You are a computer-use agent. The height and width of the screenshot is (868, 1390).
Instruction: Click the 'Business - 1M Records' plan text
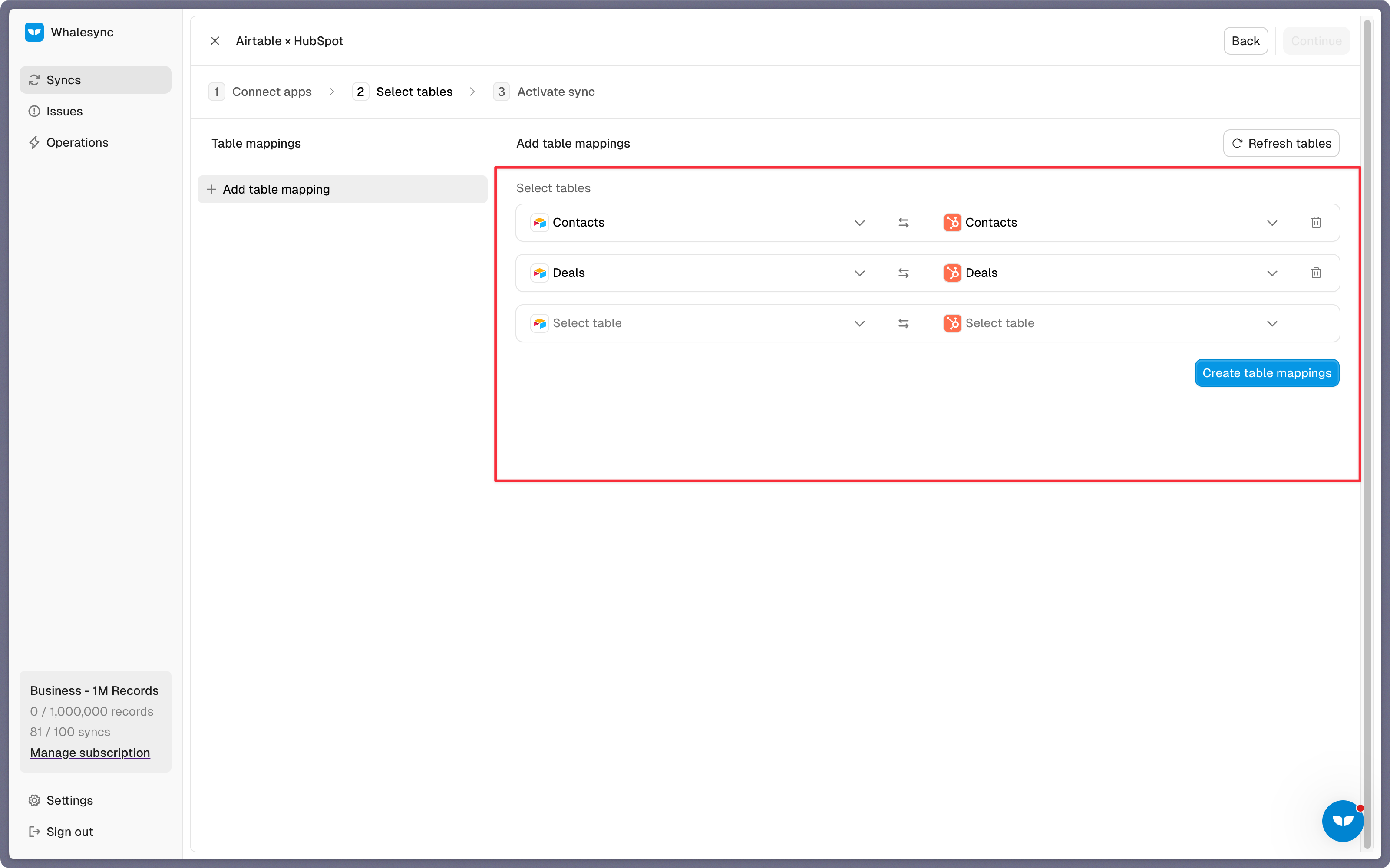click(x=94, y=690)
